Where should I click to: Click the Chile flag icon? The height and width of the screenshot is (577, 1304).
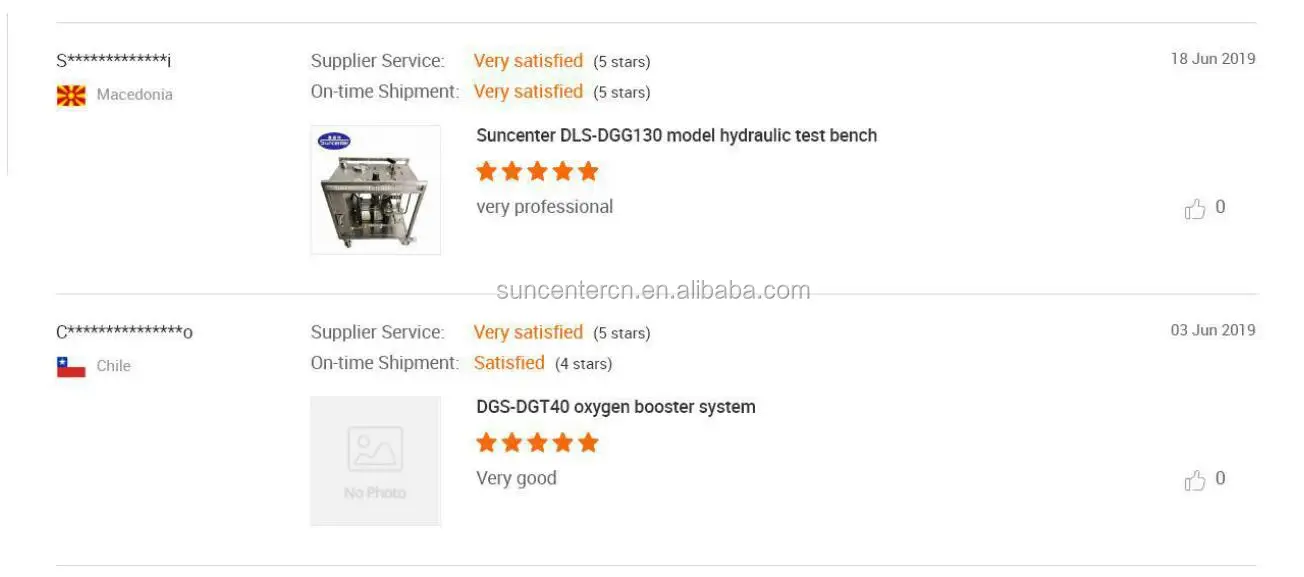click(x=71, y=366)
